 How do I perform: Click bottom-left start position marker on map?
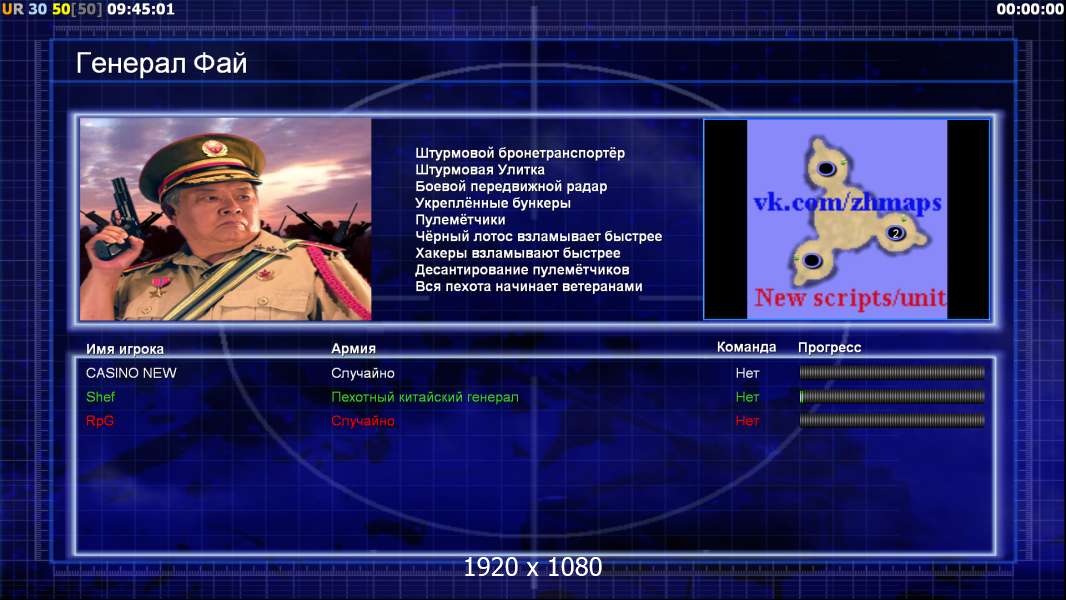tap(811, 260)
